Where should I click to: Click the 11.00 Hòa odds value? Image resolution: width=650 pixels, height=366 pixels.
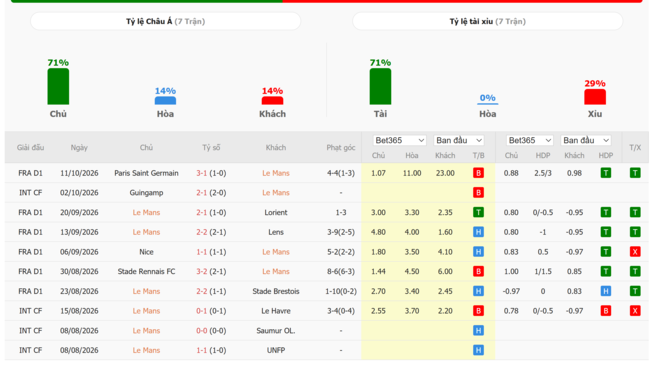point(412,173)
